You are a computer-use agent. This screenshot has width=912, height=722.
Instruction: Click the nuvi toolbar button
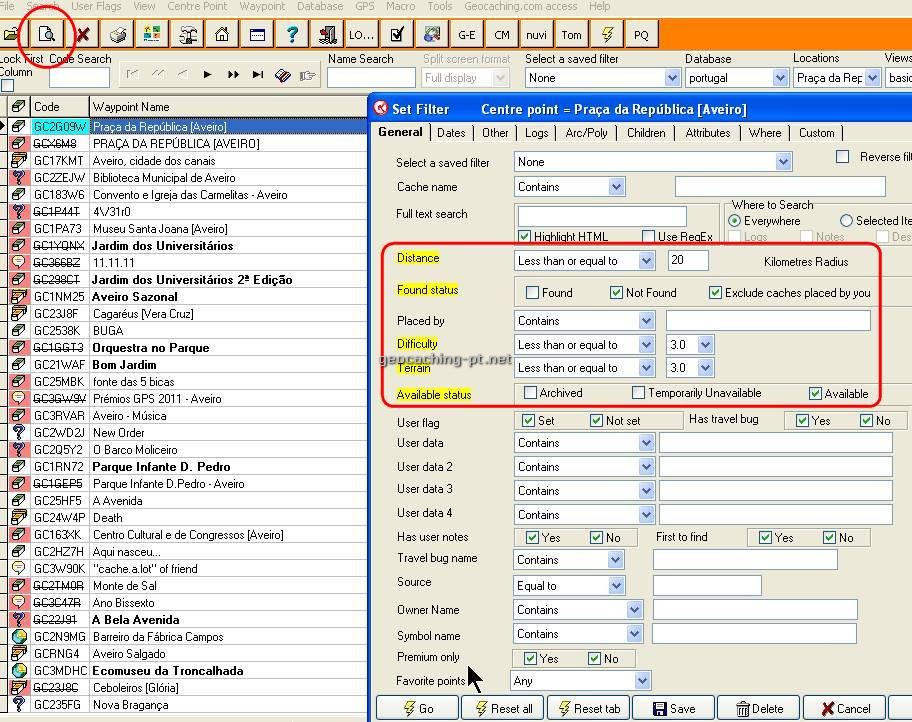536,34
